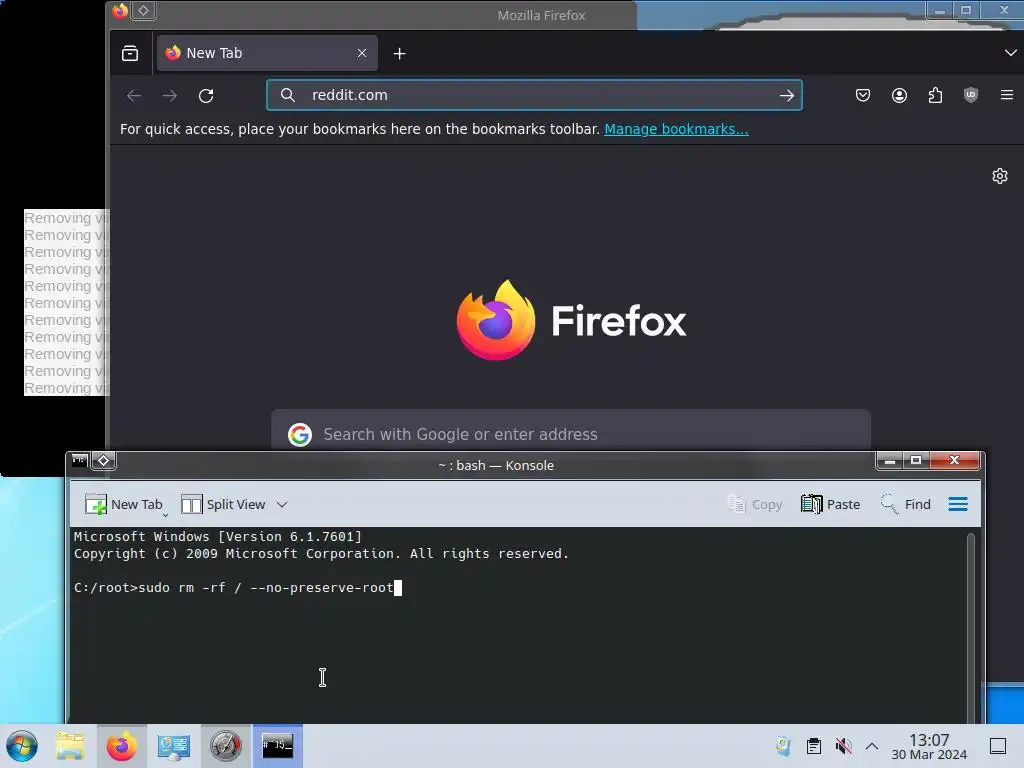Minimize the Konsole window
Image resolution: width=1024 pixels, height=768 pixels.
point(889,460)
